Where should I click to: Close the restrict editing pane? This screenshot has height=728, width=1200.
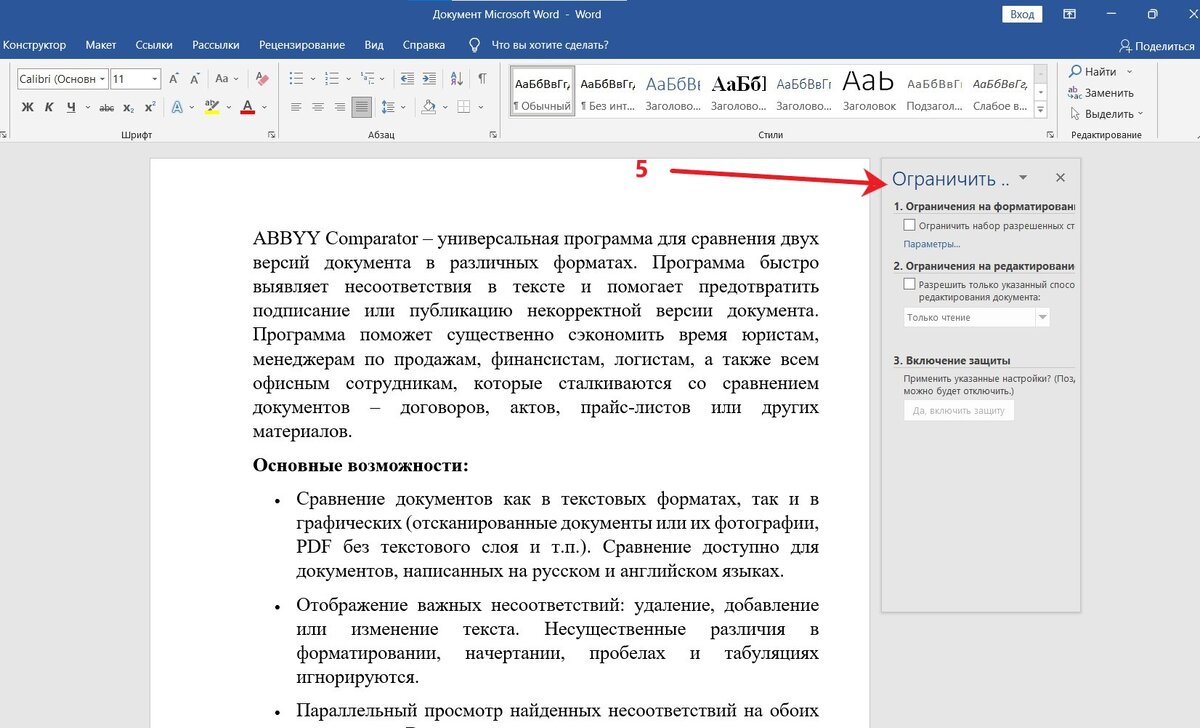(x=1061, y=178)
